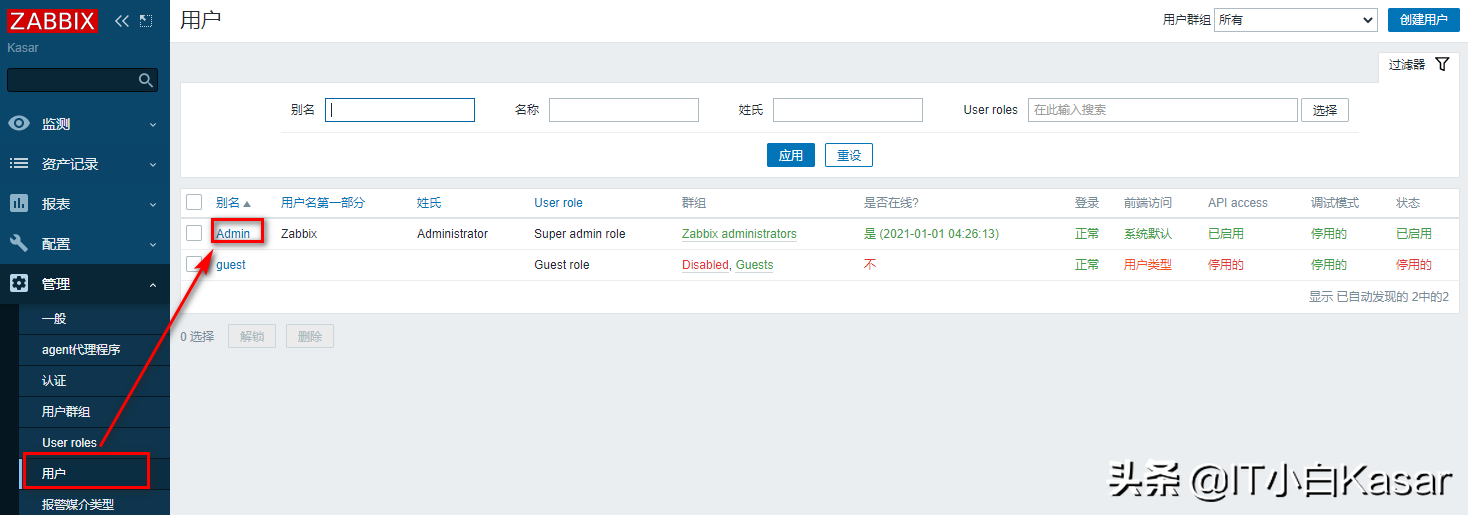This screenshot has height=515, width=1468.
Task: Toggle the select-all users checkbox
Action: [x=194, y=202]
